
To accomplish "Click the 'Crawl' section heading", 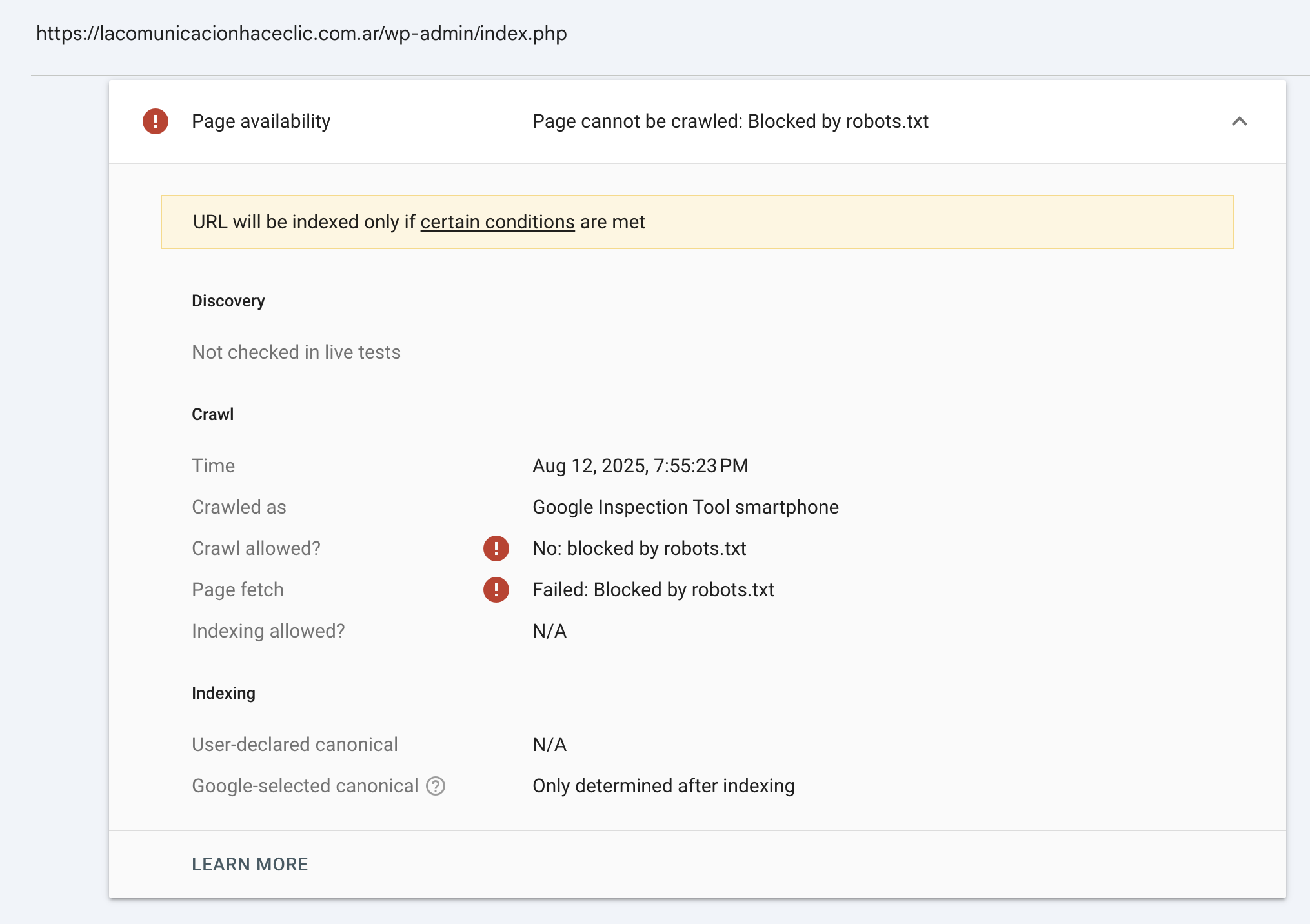I will (x=213, y=414).
